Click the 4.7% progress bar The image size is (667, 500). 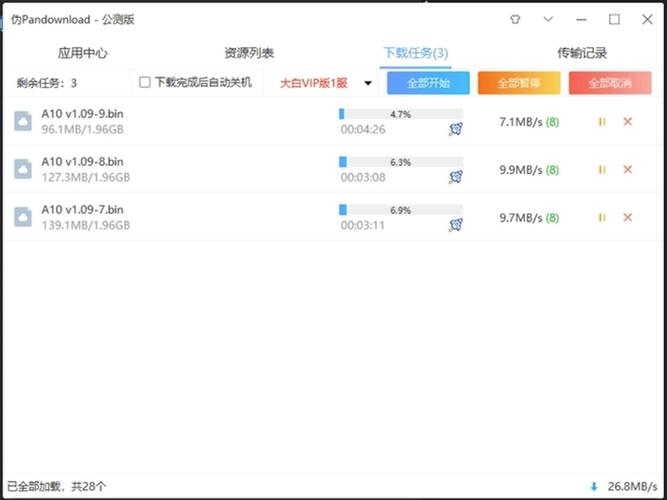pos(401,114)
